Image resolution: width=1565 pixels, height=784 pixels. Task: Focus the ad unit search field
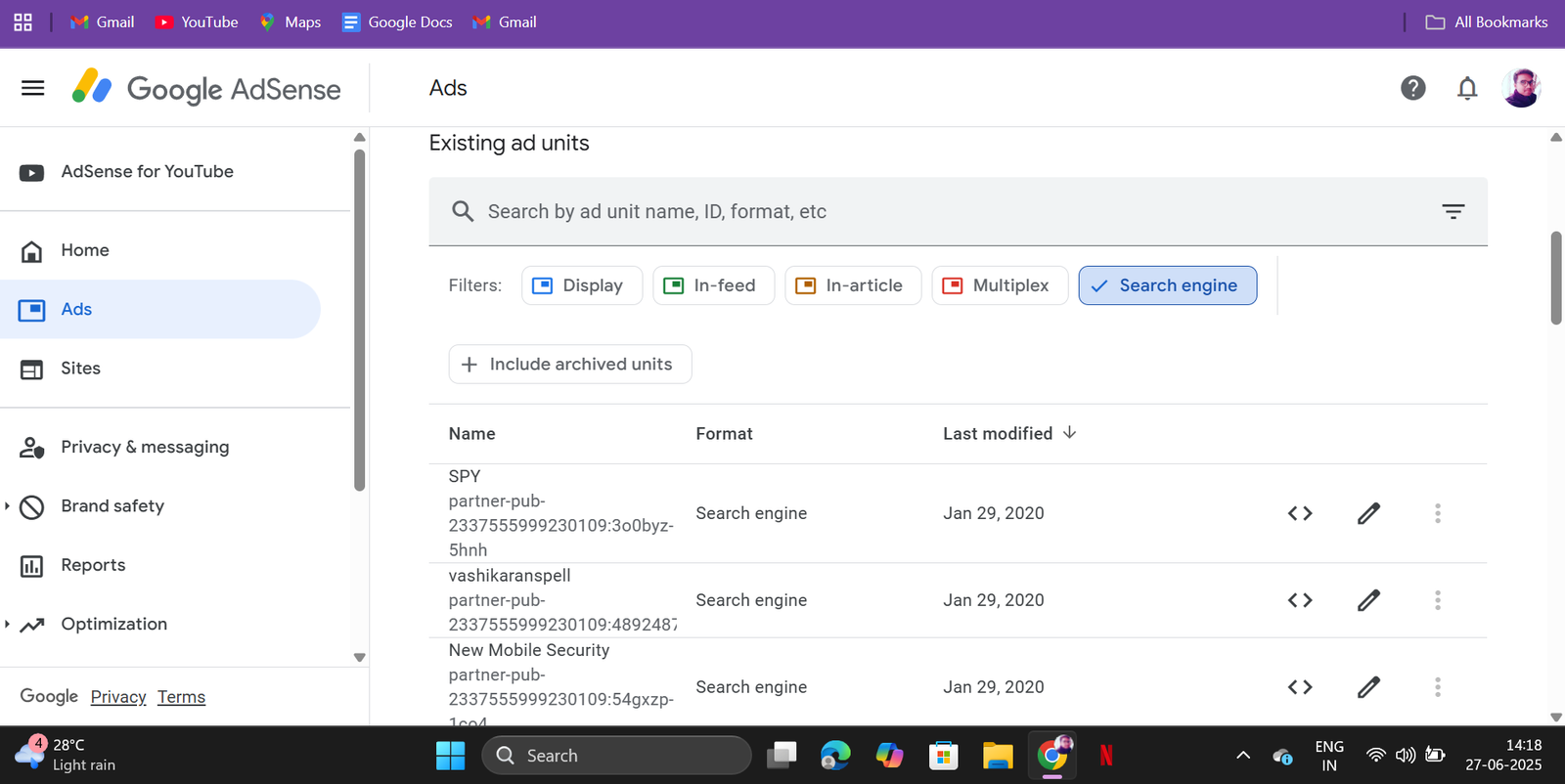point(959,211)
